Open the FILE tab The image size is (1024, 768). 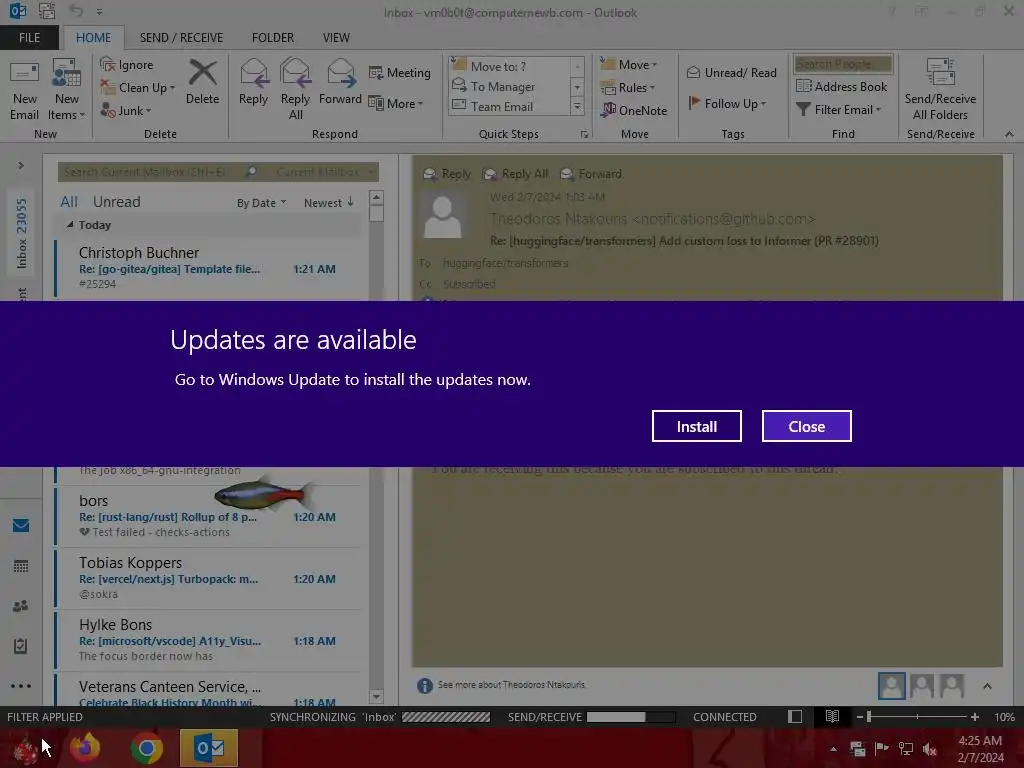pyautogui.click(x=29, y=37)
